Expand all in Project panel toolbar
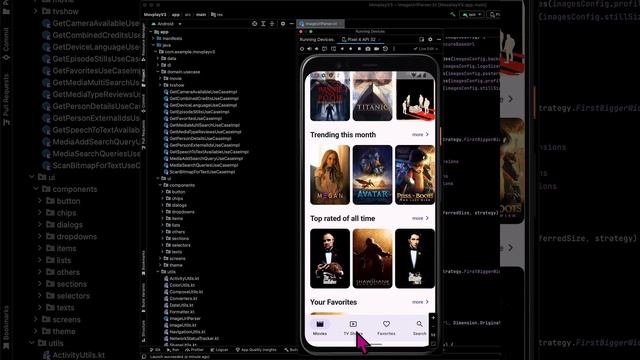Viewport: 640px width, 360px height. coord(263,24)
